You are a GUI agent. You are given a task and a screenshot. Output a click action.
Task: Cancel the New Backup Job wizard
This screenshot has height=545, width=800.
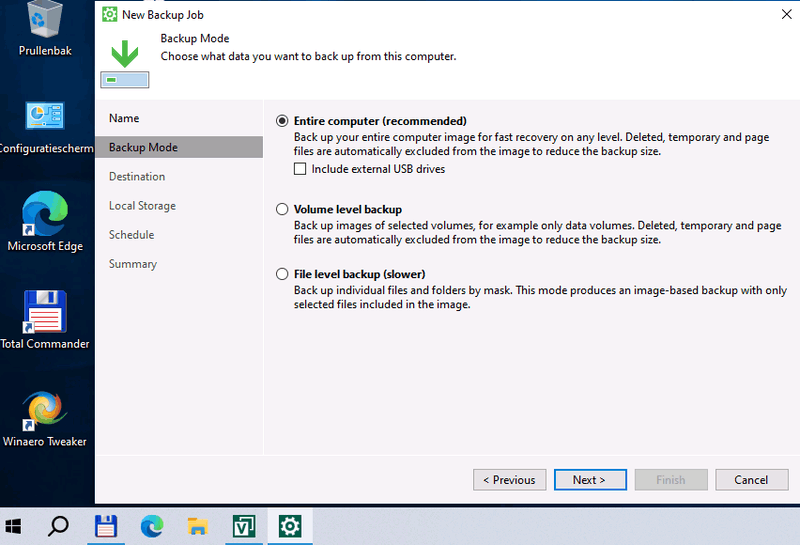(x=752, y=480)
